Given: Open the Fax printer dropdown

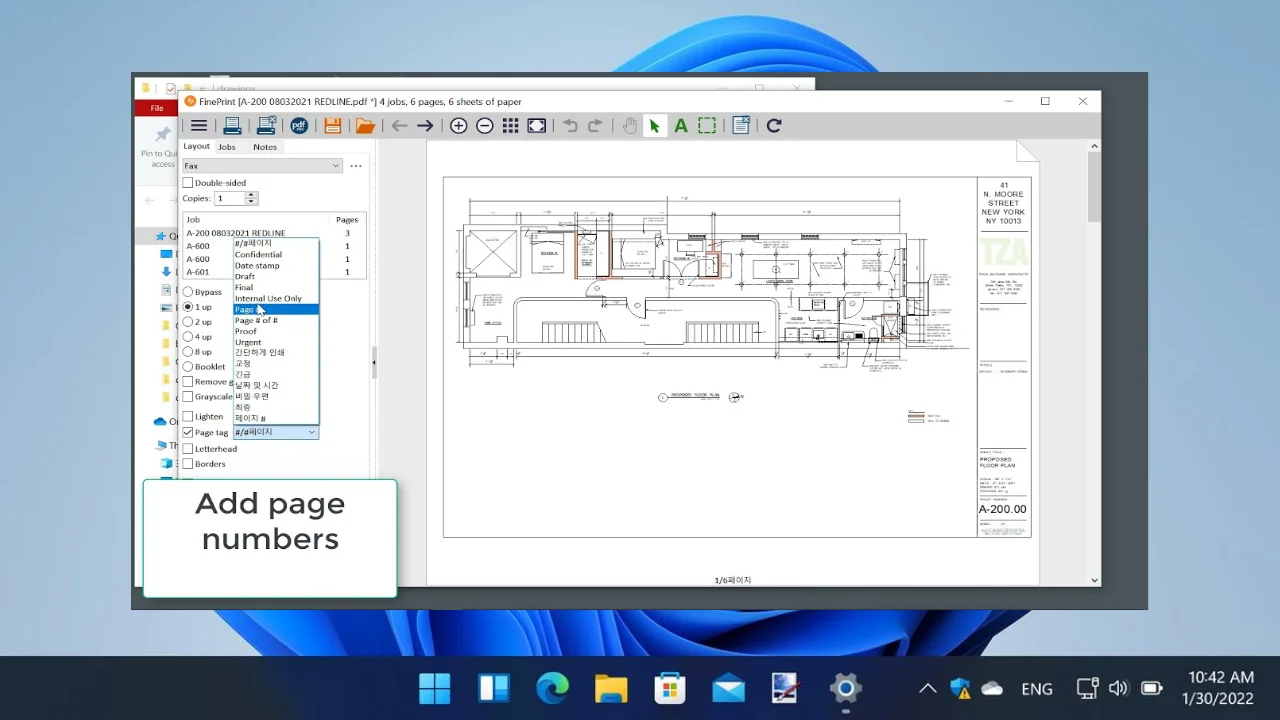Looking at the screenshot, I should (262, 166).
